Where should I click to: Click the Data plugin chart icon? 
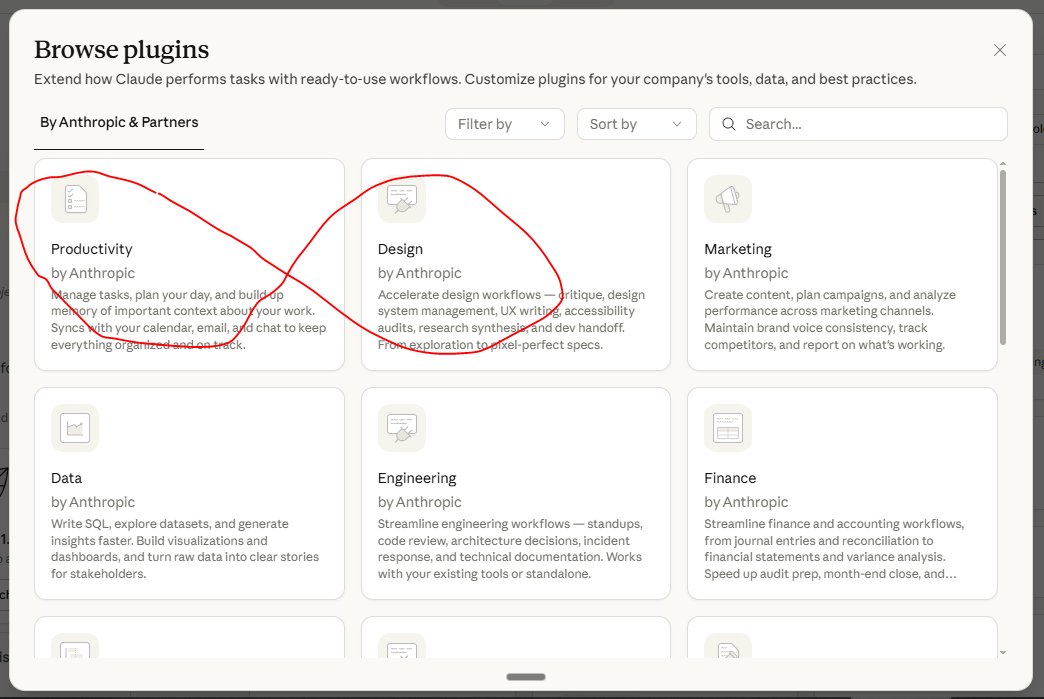(75, 427)
